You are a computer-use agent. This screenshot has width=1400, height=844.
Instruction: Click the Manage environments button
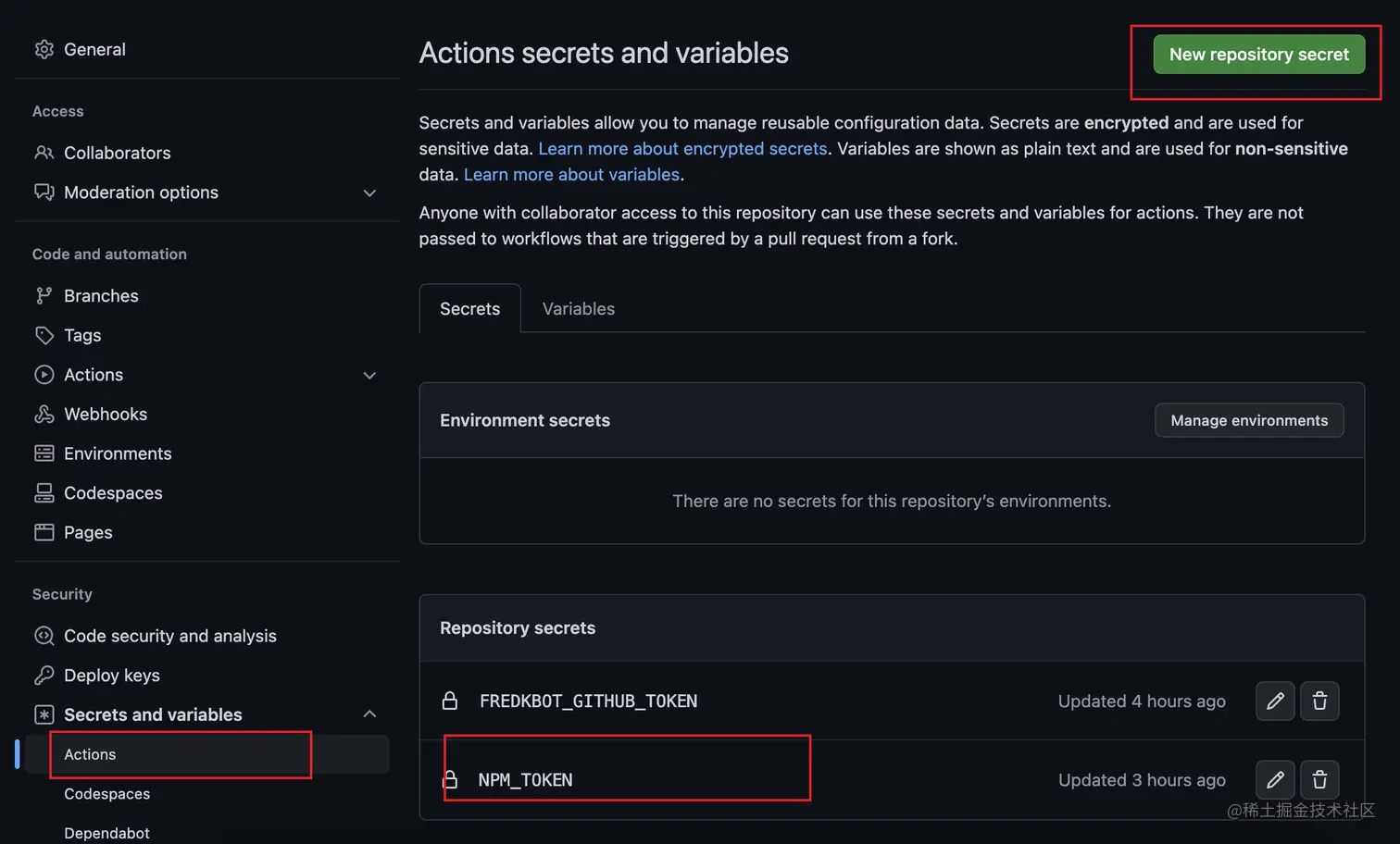pos(1249,420)
